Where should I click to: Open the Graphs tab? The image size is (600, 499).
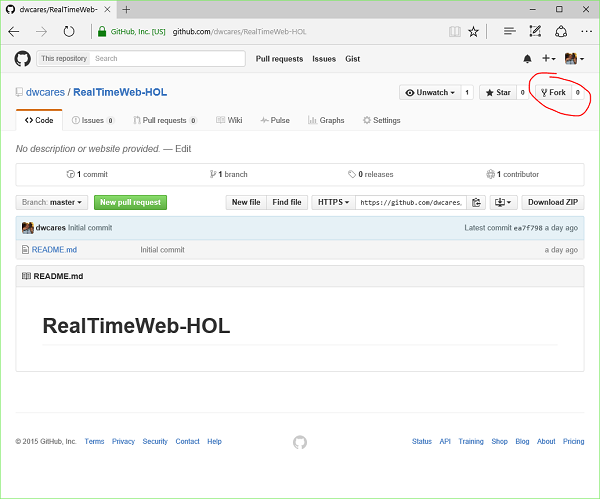(x=326, y=120)
